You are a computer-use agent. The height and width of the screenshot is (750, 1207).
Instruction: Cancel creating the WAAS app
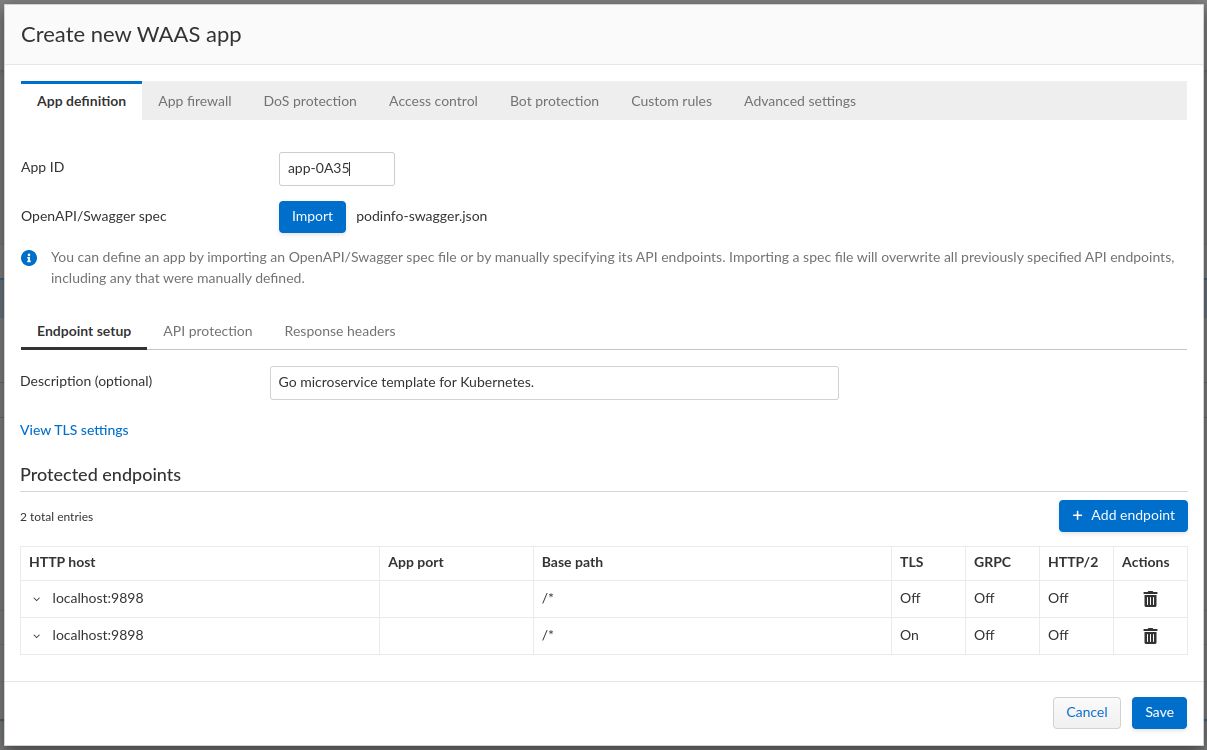pyautogui.click(x=1086, y=712)
